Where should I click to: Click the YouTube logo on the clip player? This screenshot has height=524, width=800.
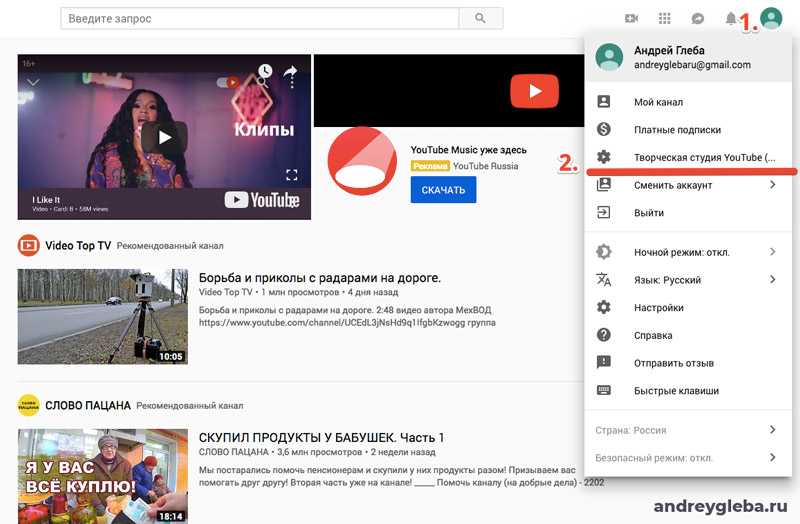(262, 200)
